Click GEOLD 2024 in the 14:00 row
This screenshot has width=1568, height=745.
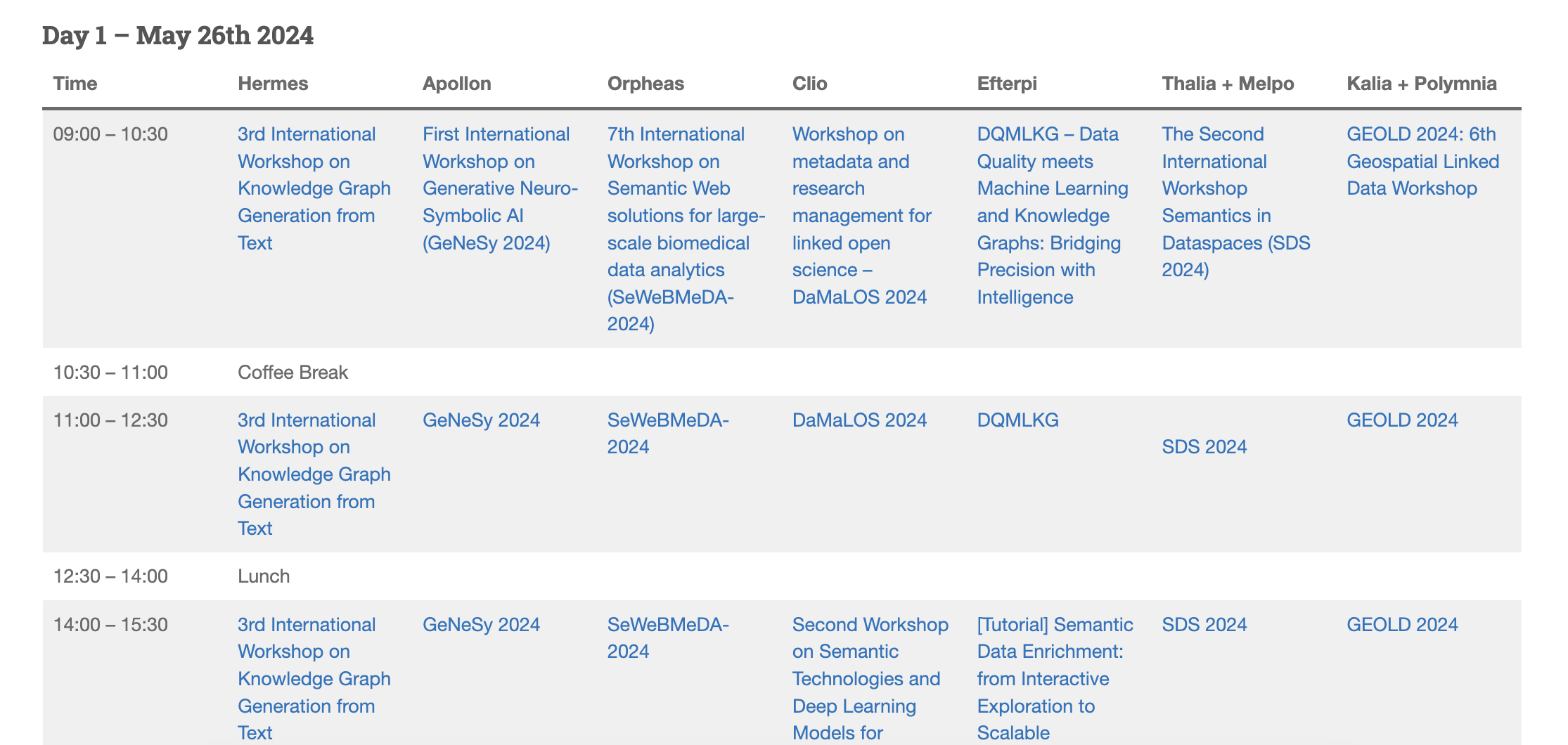(x=1402, y=625)
